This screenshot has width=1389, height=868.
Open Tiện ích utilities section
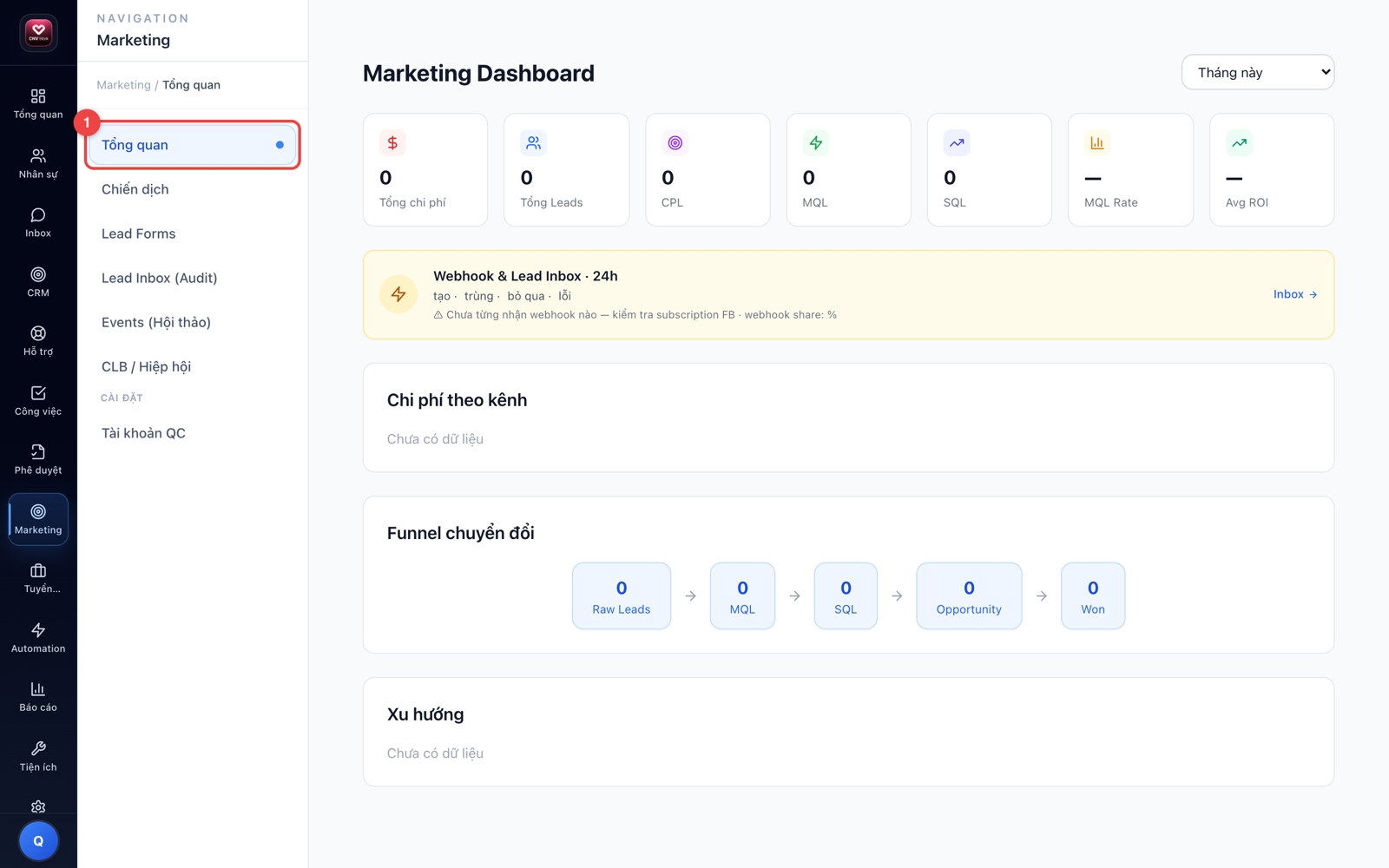(38, 757)
